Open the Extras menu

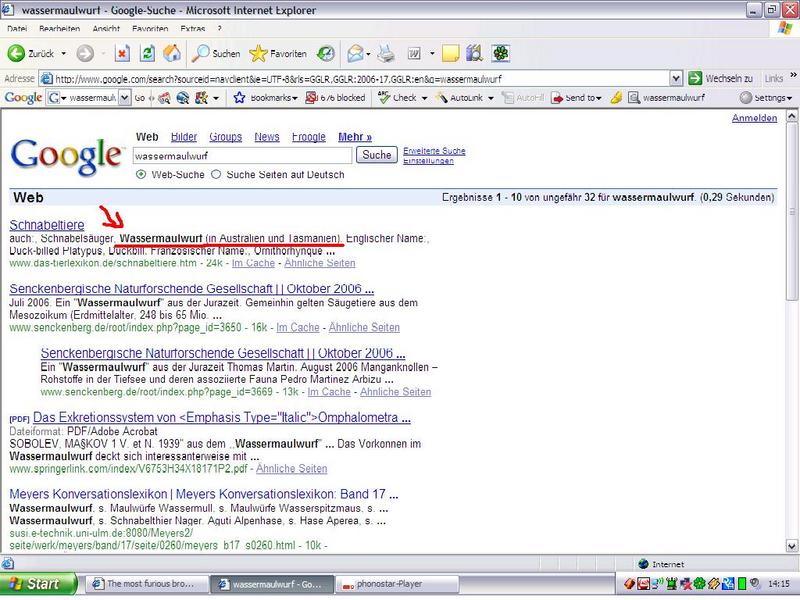click(193, 29)
